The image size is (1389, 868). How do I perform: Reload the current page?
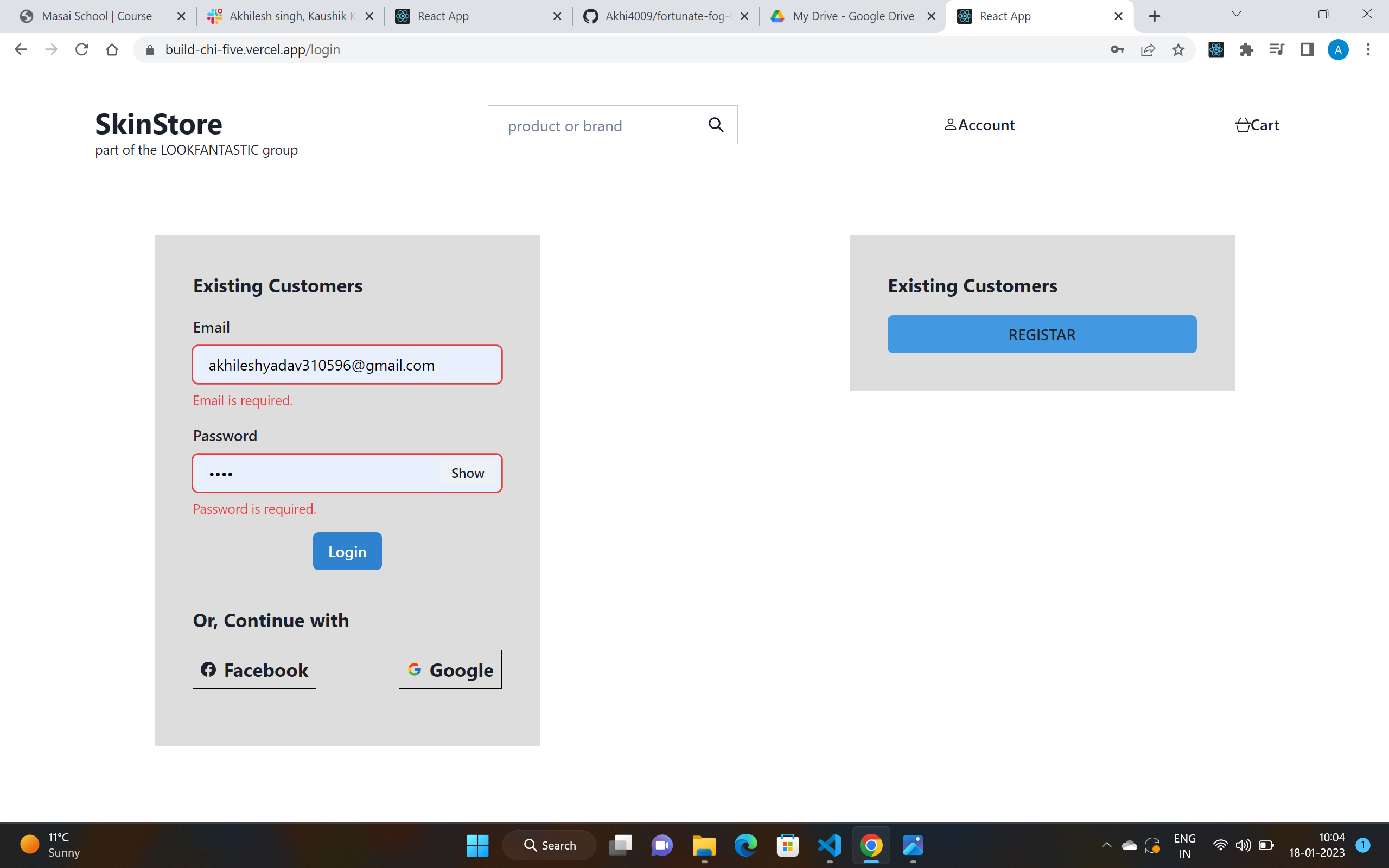tap(81, 49)
